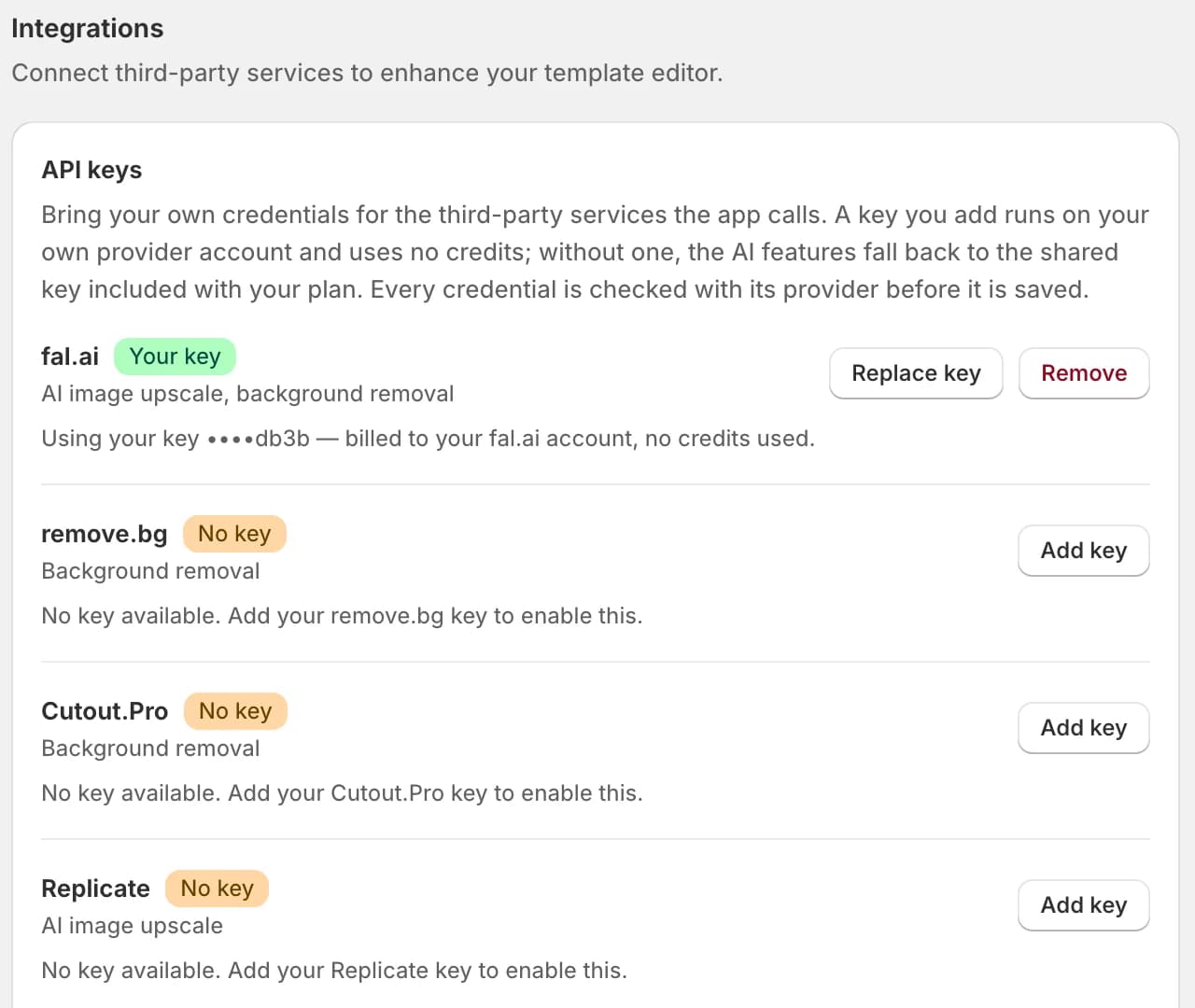Remove the fal.ai key
The height and width of the screenshot is (1008, 1195).
(x=1084, y=373)
